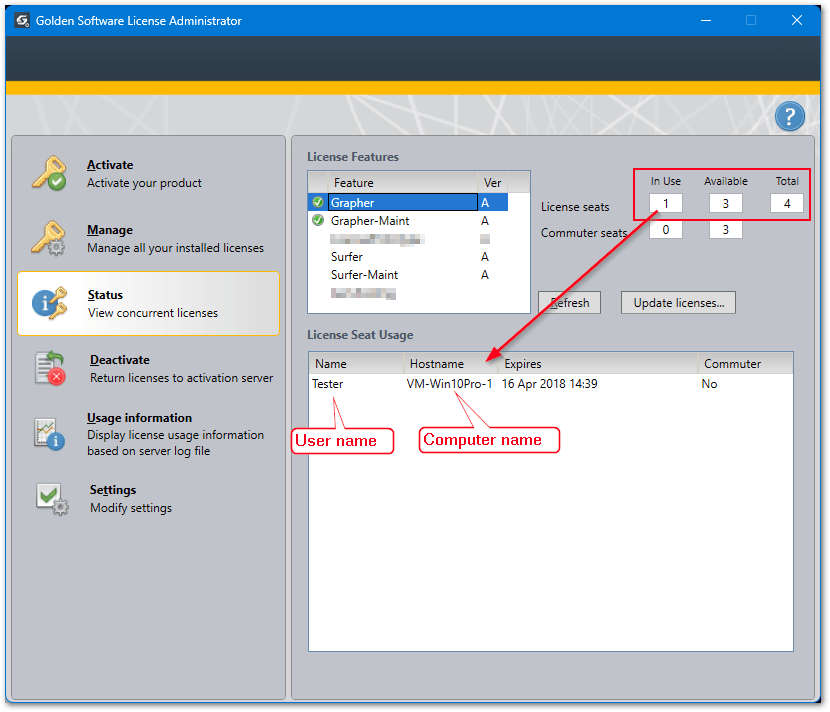The width and height of the screenshot is (830, 712).
Task: Open Manage all your installed licenses
Action: 148,239
